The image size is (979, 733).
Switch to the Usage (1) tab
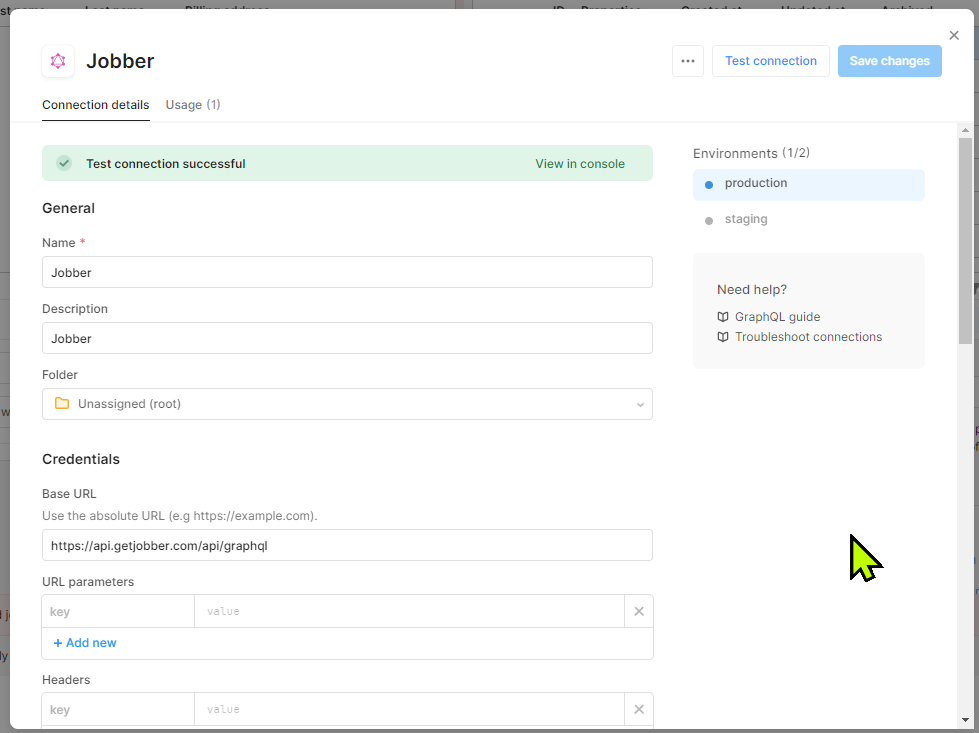coord(193,105)
